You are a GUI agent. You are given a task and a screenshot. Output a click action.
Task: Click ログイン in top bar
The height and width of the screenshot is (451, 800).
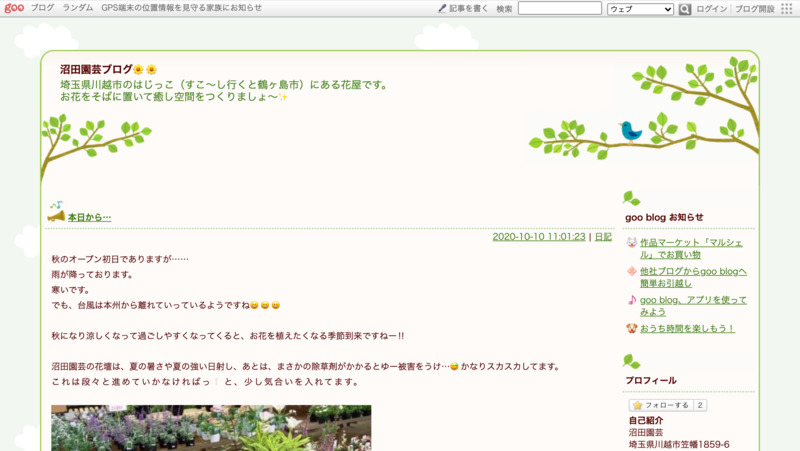click(711, 9)
